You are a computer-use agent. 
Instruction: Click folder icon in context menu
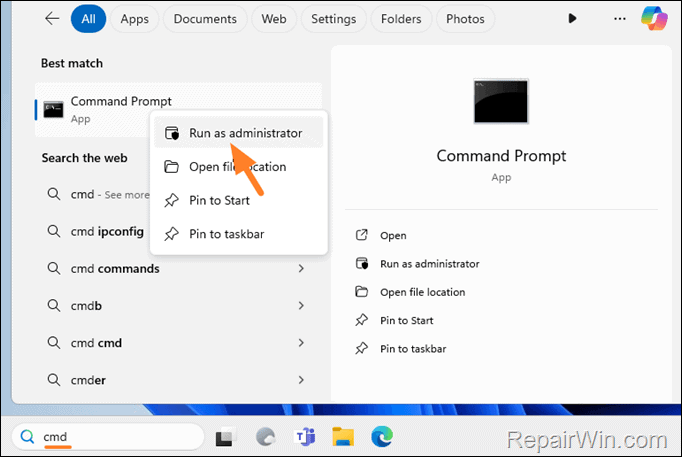(171, 167)
